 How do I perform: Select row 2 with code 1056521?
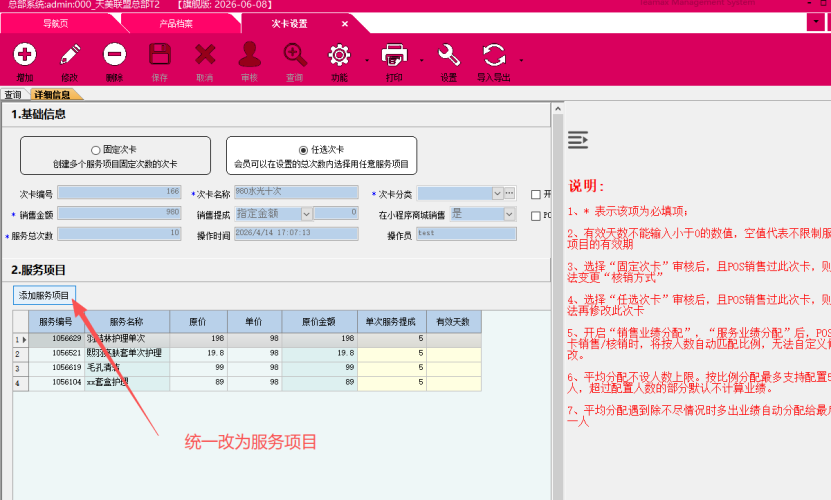247,354
